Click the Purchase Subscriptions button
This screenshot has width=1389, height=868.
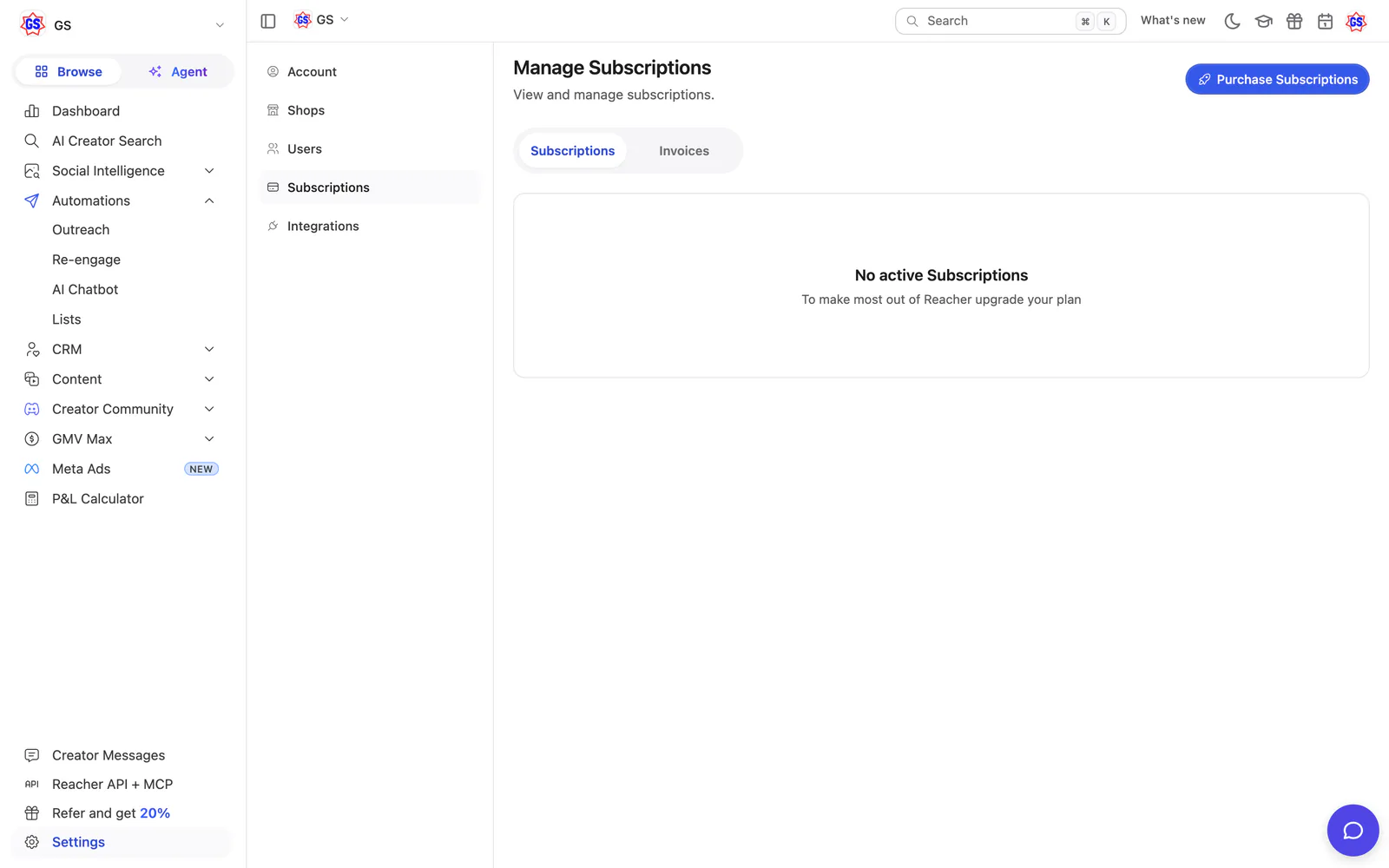1277,79
